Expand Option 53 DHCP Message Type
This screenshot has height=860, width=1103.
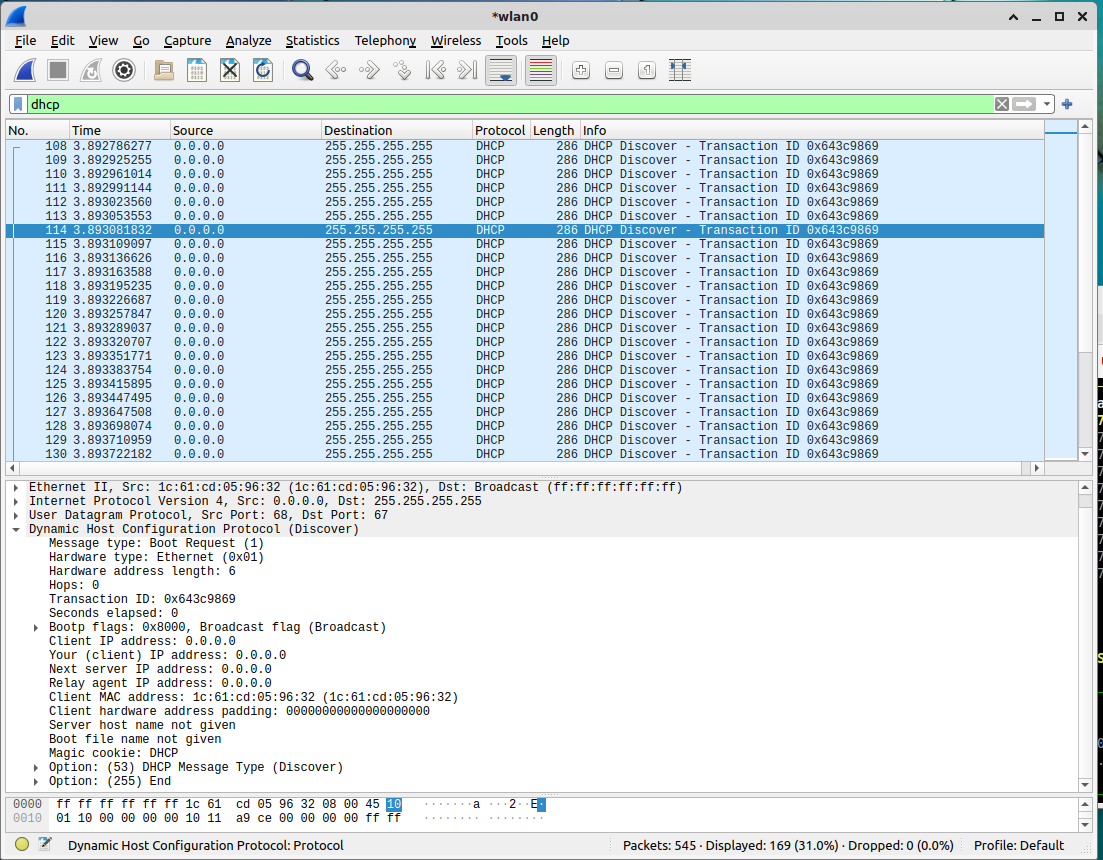coord(36,767)
